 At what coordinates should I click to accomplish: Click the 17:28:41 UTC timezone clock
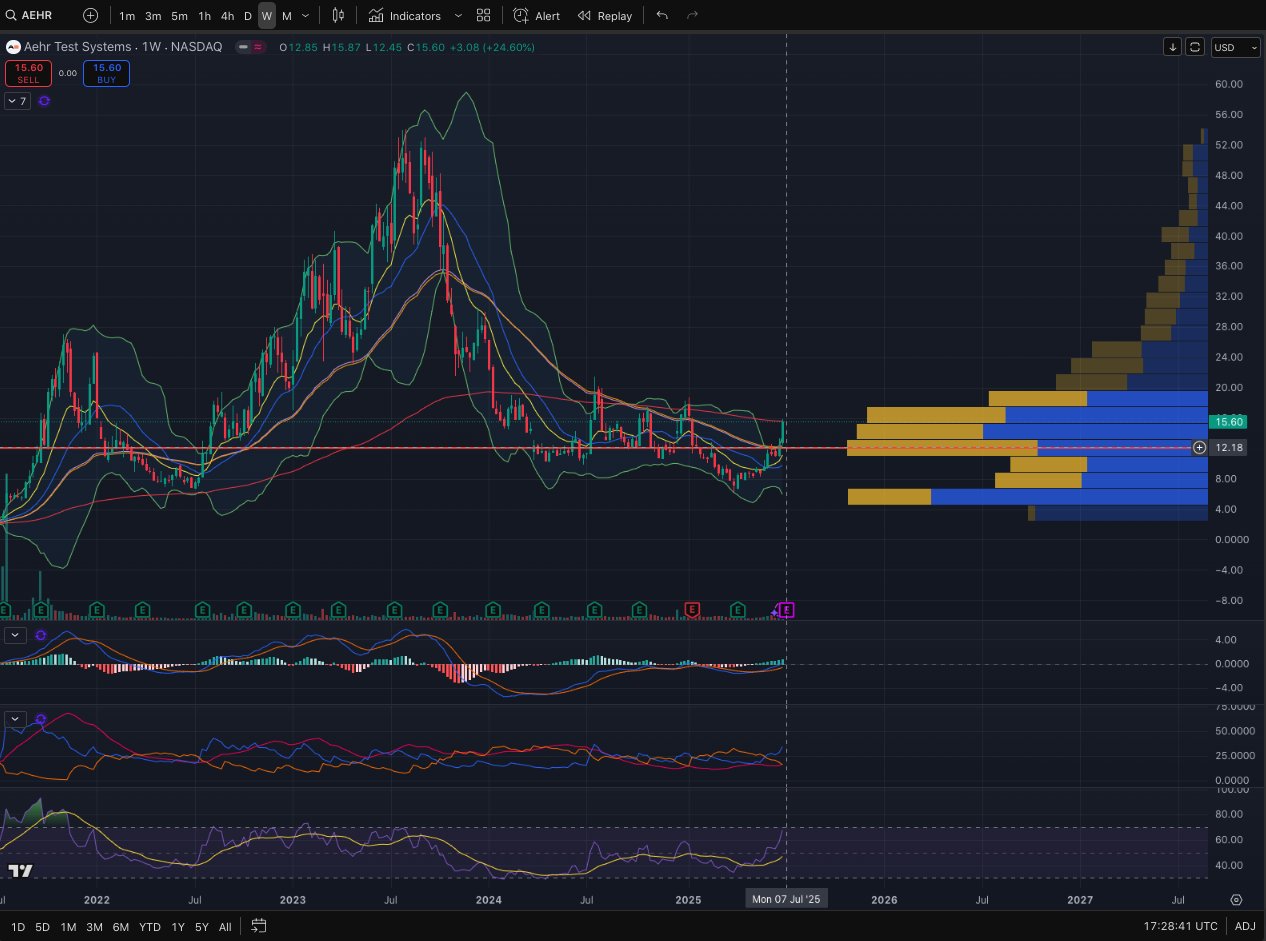(x=1181, y=927)
